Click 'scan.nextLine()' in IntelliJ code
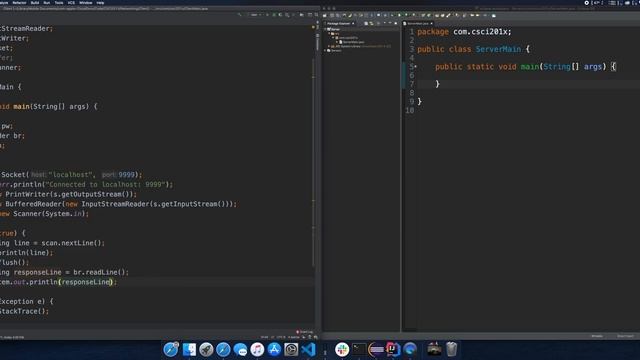 click(x=71, y=243)
